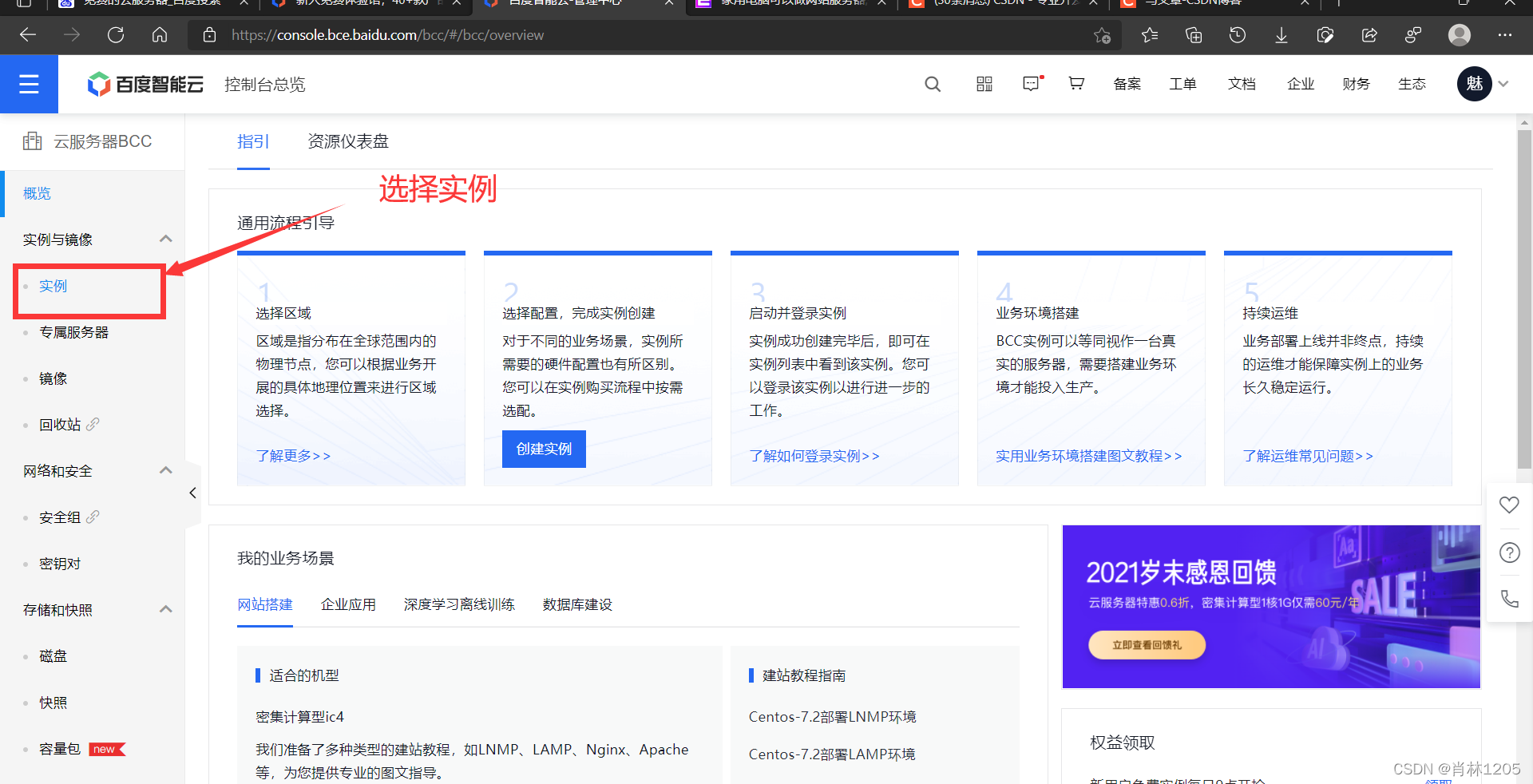Select the 深度学习离线训练 tab
Screen dimensions: 1533x784
(459, 604)
